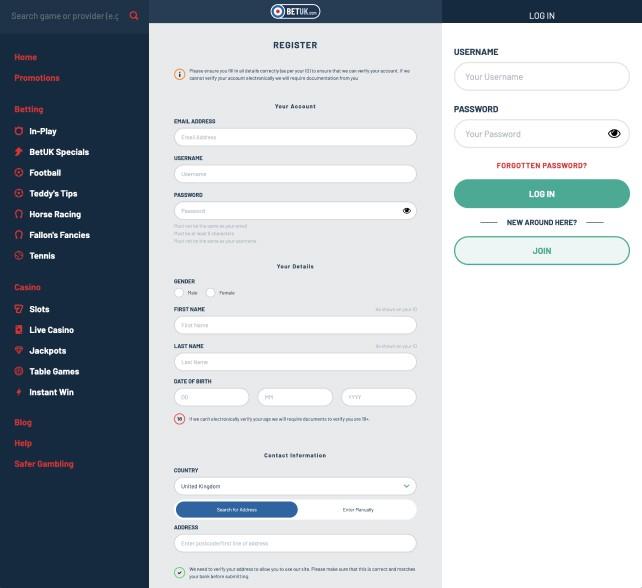Image resolution: width=642 pixels, height=588 pixels.
Task: Switch to Enter Manually address mode
Action: point(358,510)
